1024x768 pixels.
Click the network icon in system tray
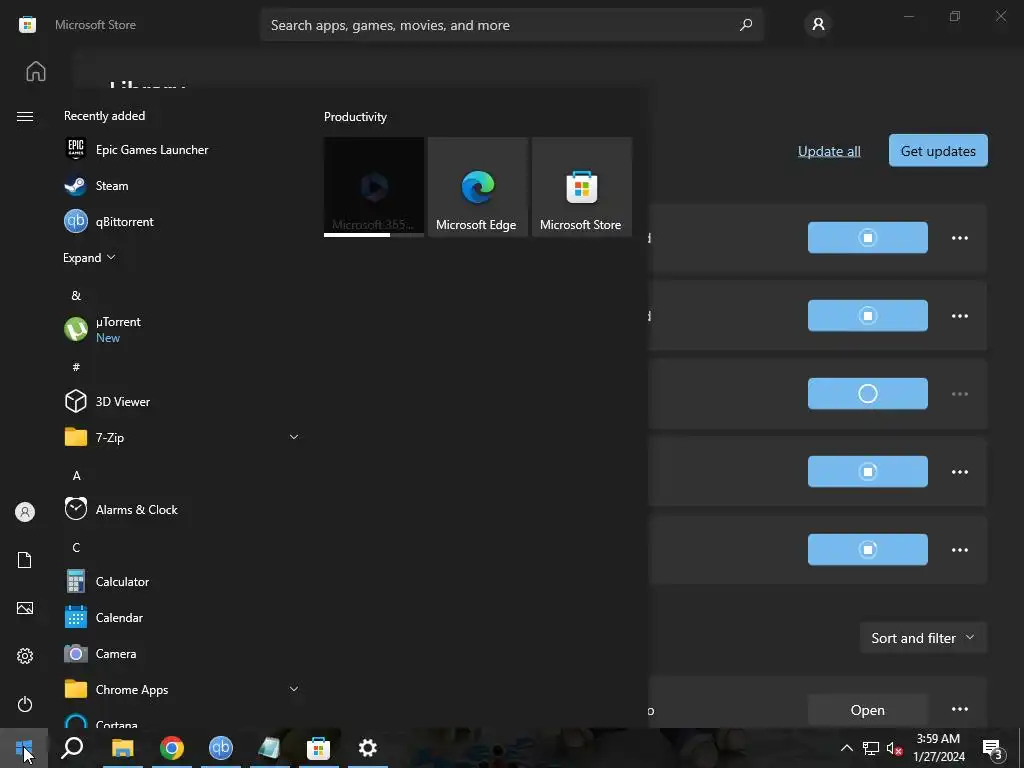871,748
